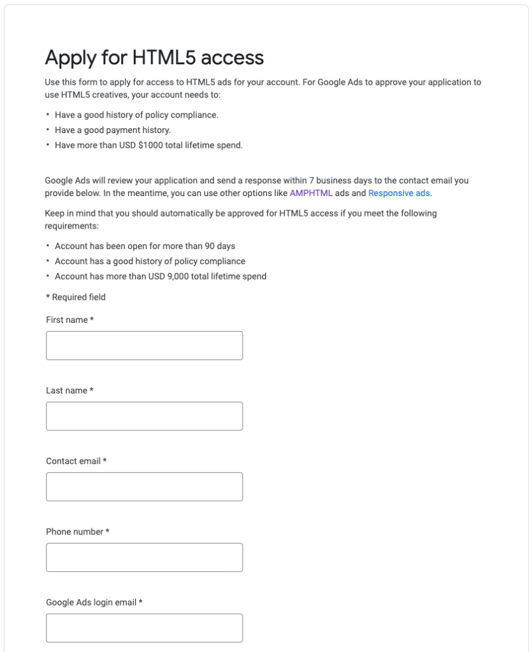Viewport: 532px width, 652px height.
Task: Focus the Last name text box
Action: tap(144, 416)
